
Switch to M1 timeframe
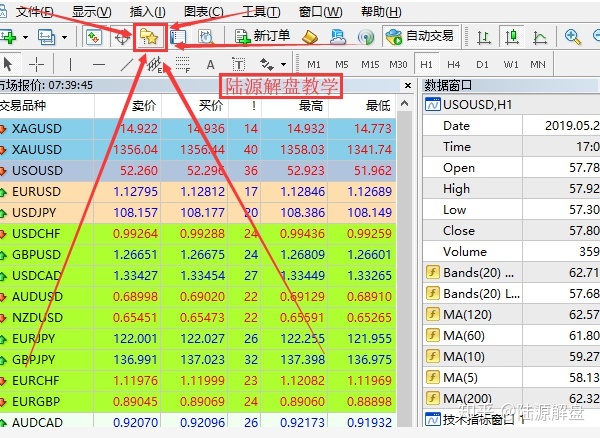314,65
